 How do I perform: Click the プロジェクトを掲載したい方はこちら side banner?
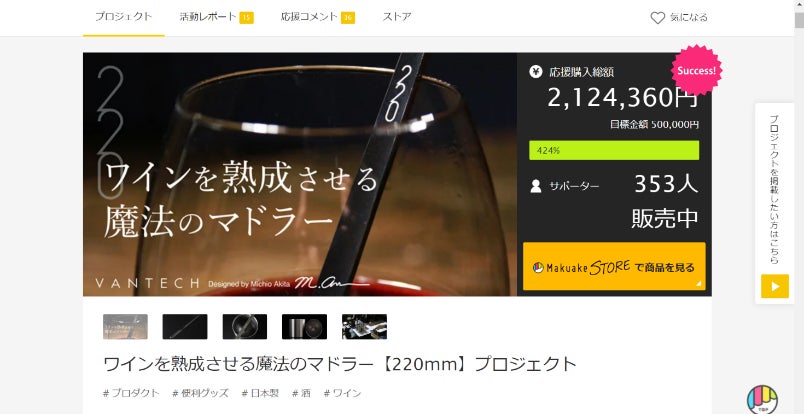pyautogui.click(x=774, y=203)
